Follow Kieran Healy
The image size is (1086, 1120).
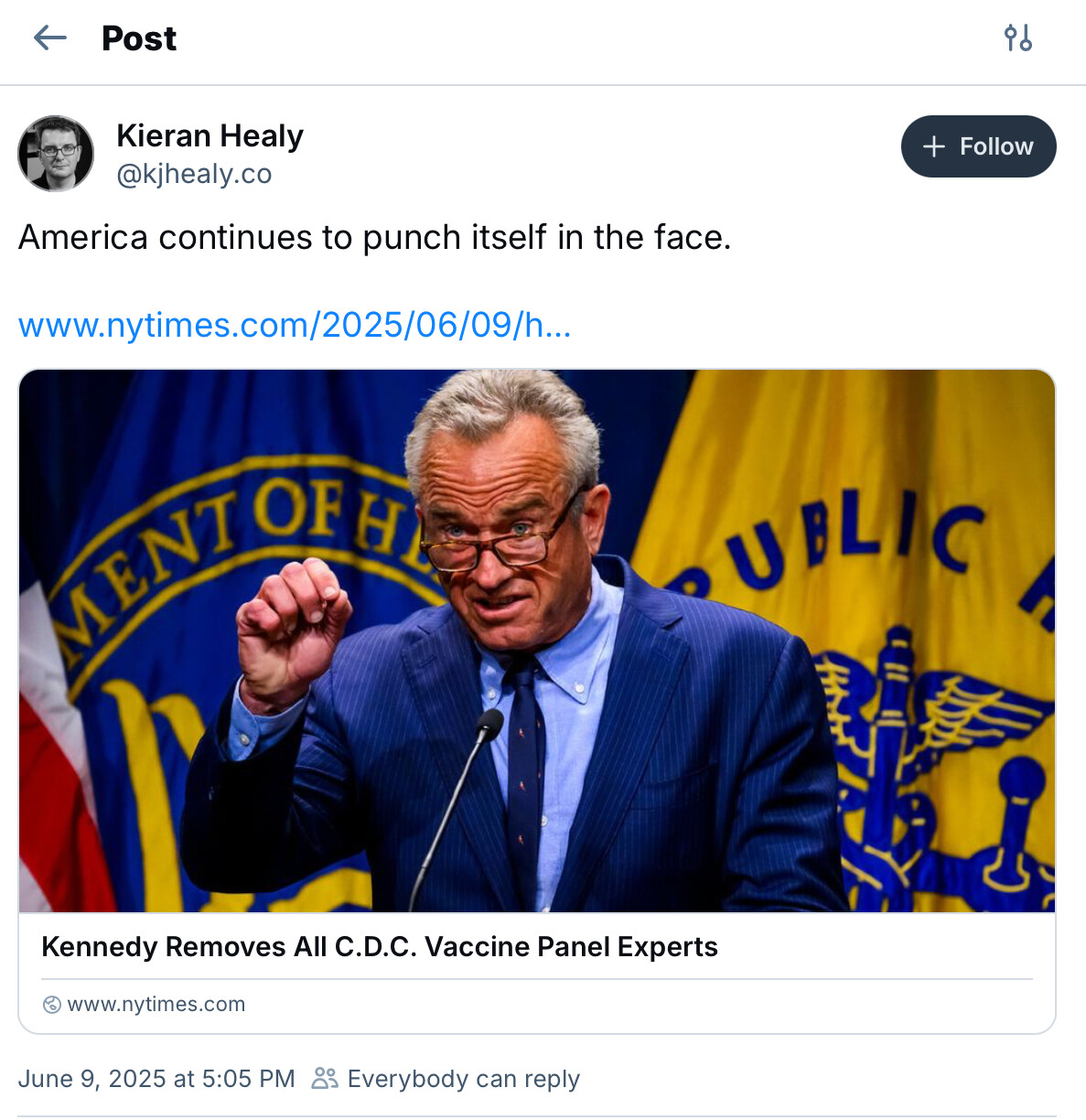tap(978, 146)
